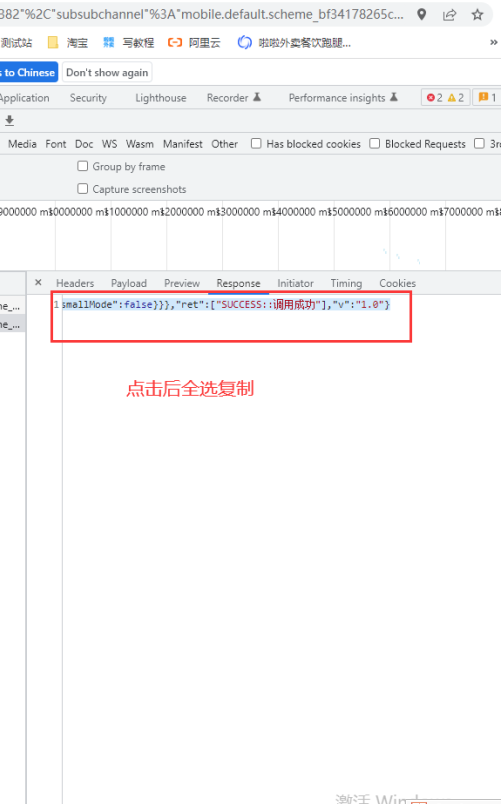The width and height of the screenshot is (501, 804).
Task: Click the issues count badge
Action: click(x=487, y=97)
